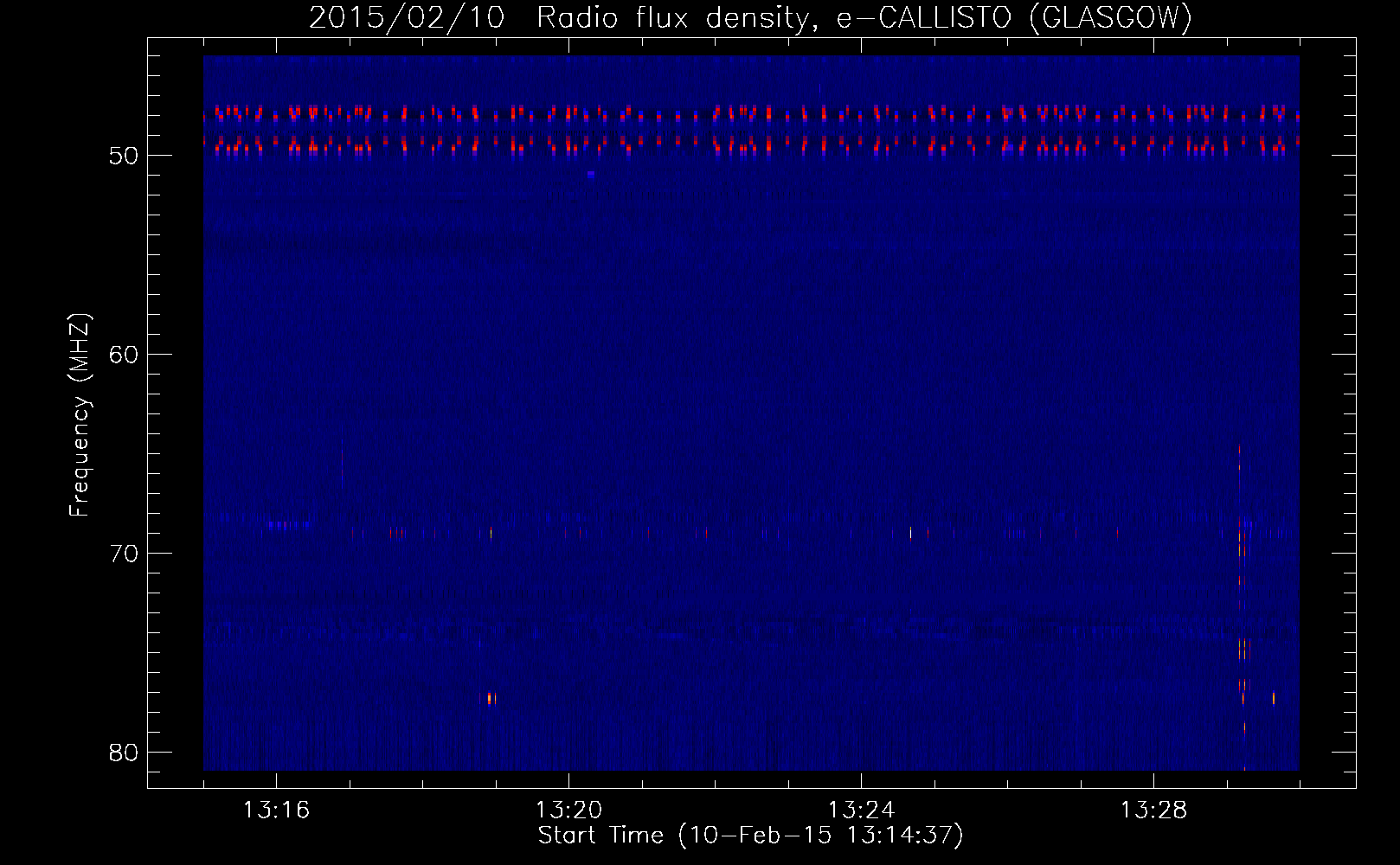Image resolution: width=1400 pixels, height=865 pixels.
Task: Select the 13:16 time tick label
Action: 276,811
